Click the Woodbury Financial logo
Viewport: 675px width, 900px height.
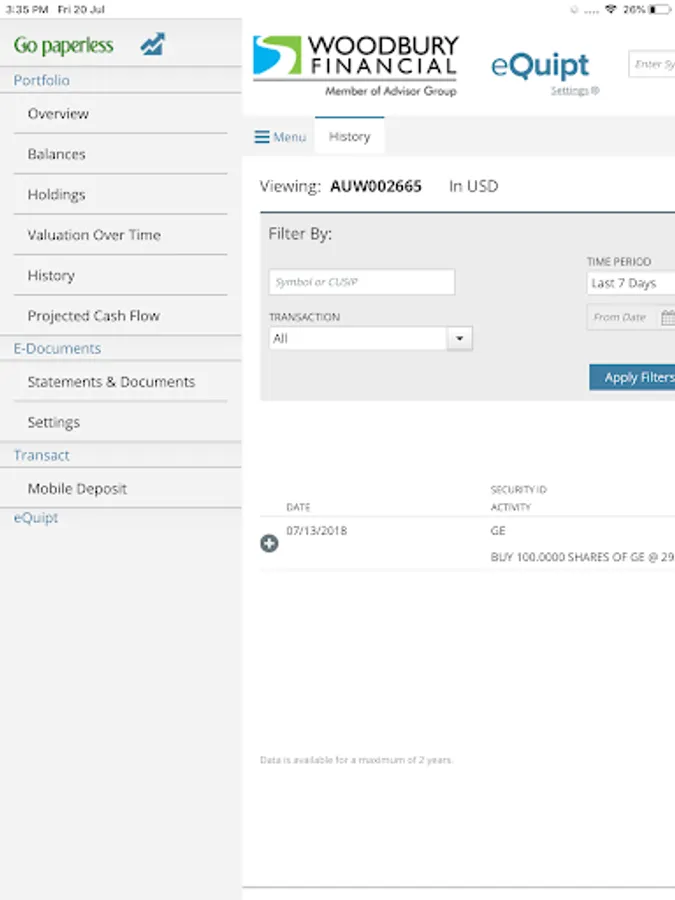point(356,65)
